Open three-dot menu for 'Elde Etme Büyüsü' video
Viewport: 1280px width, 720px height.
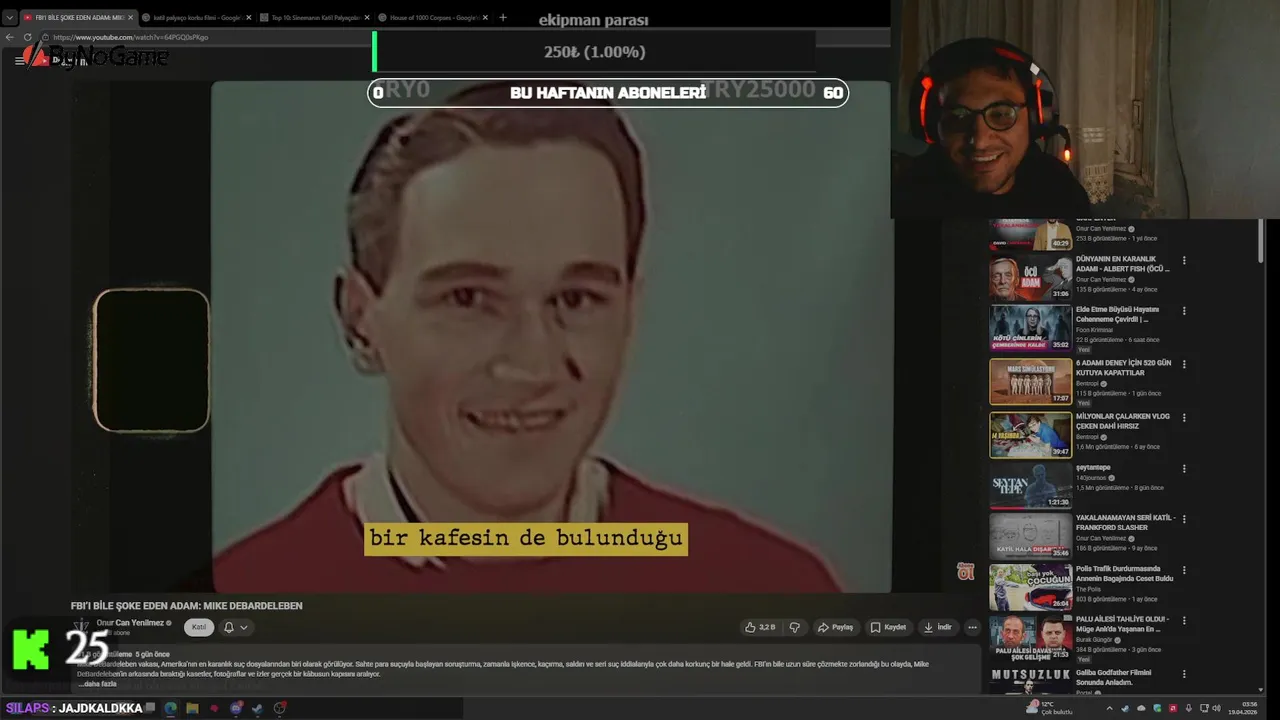pos(1184,311)
